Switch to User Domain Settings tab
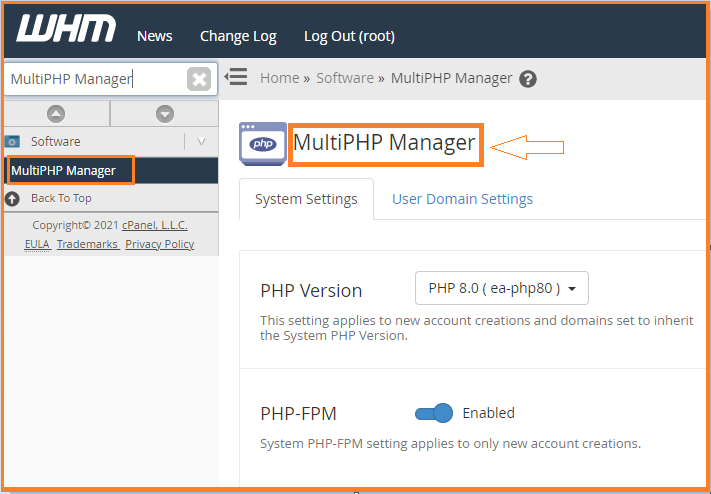The height and width of the screenshot is (494, 711). [462, 199]
